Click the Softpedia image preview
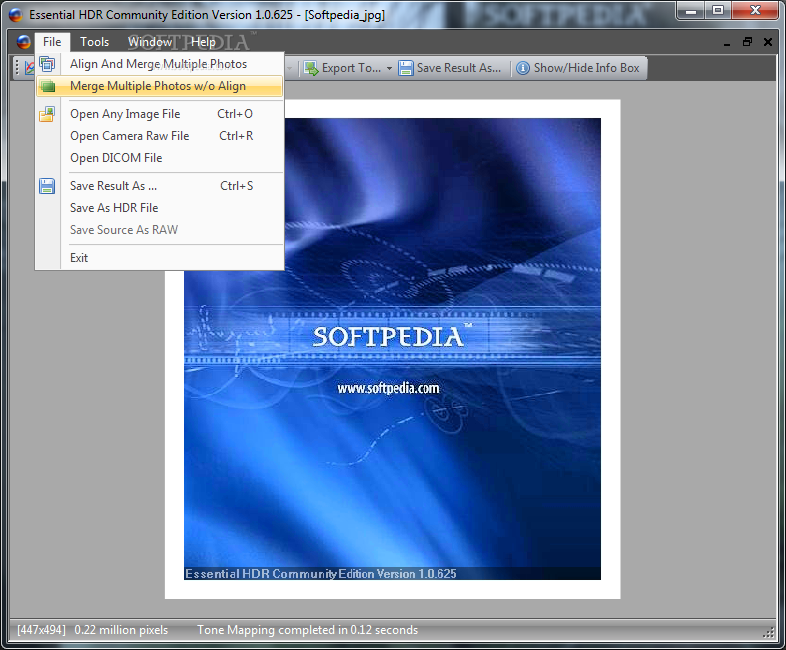 click(x=392, y=349)
